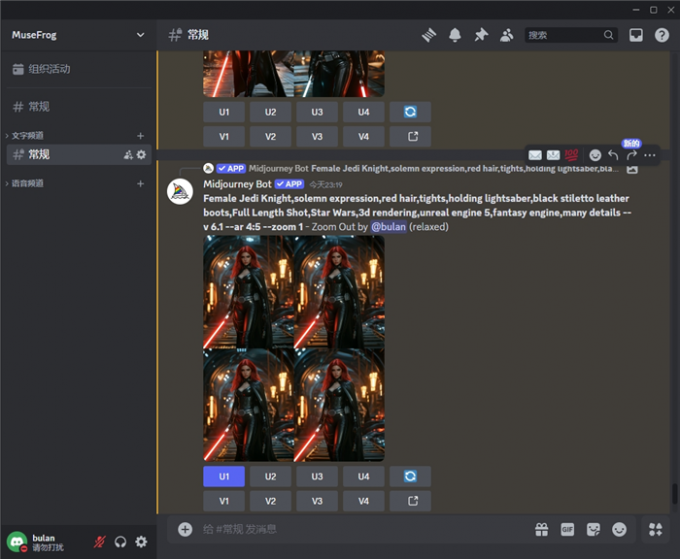
Task: Open the inbox icon
Action: click(x=636, y=35)
